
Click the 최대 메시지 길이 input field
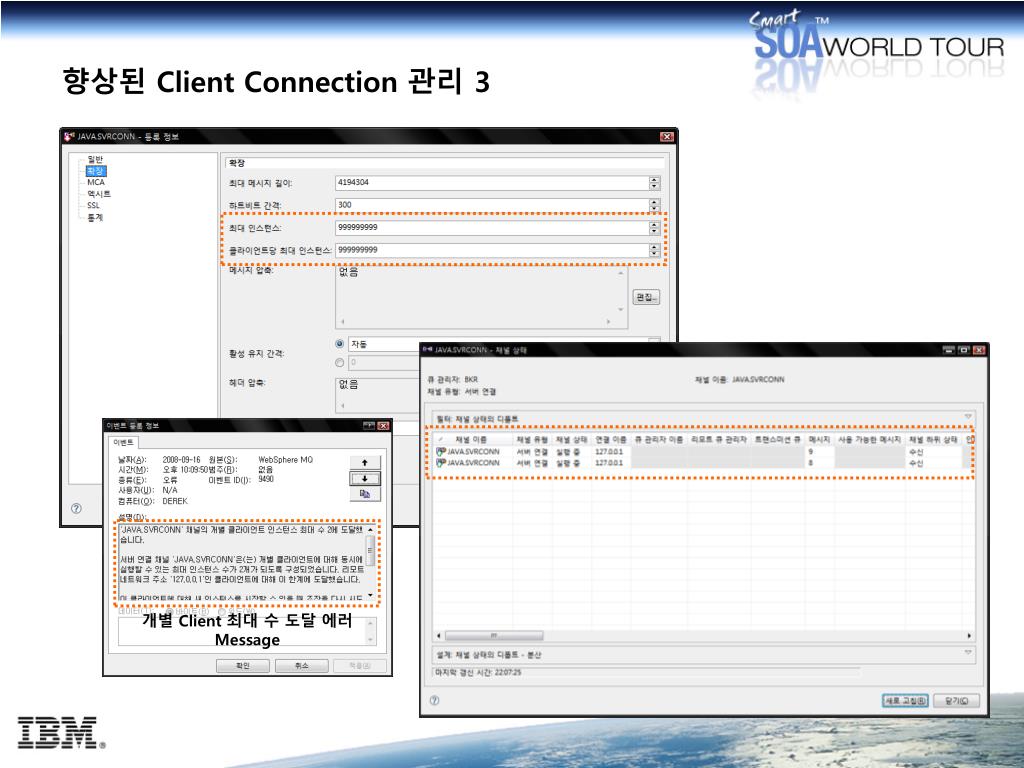492,183
